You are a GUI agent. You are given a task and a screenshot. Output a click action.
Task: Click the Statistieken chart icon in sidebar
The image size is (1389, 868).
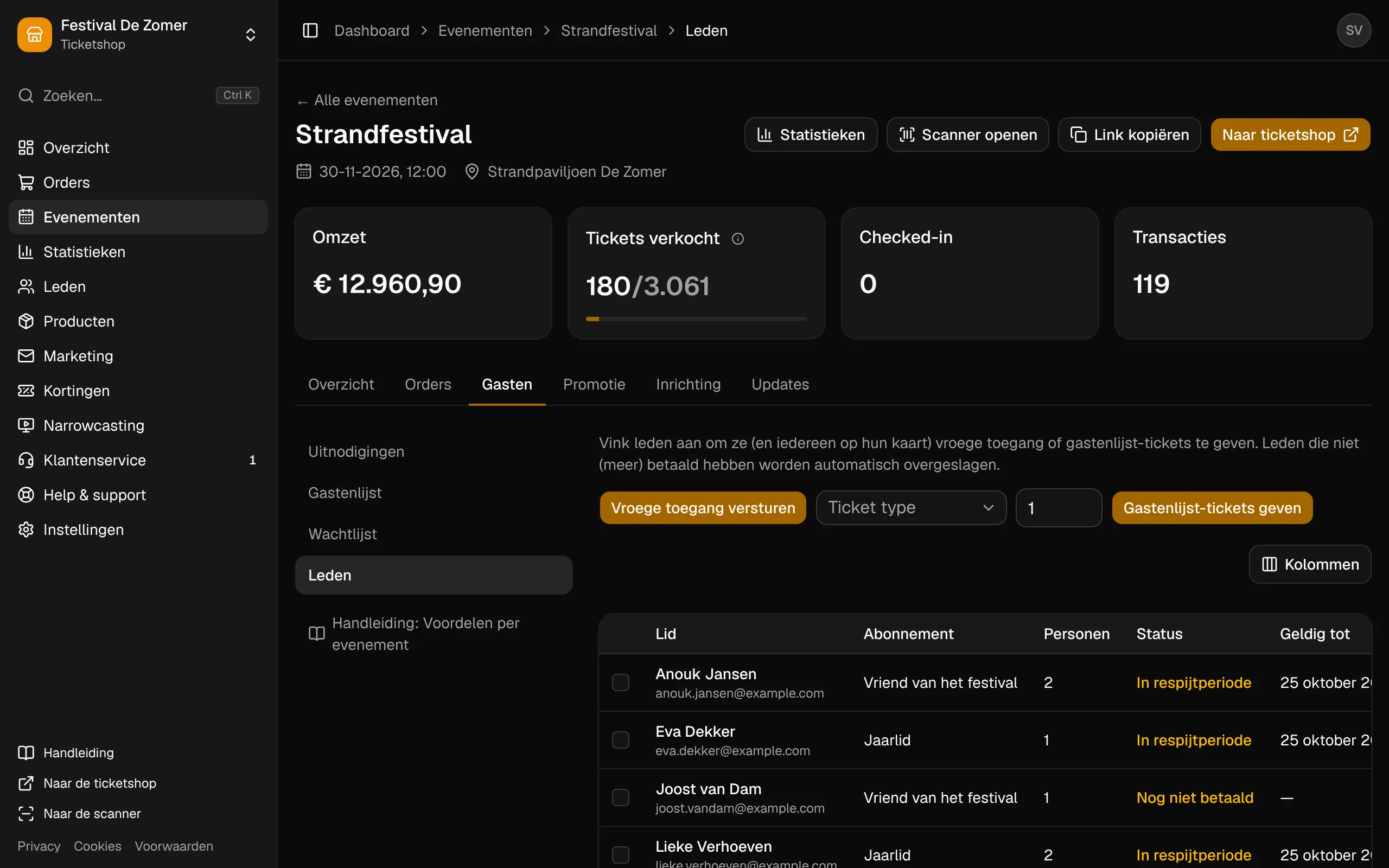pyautogui.click(x=26, y=251)
